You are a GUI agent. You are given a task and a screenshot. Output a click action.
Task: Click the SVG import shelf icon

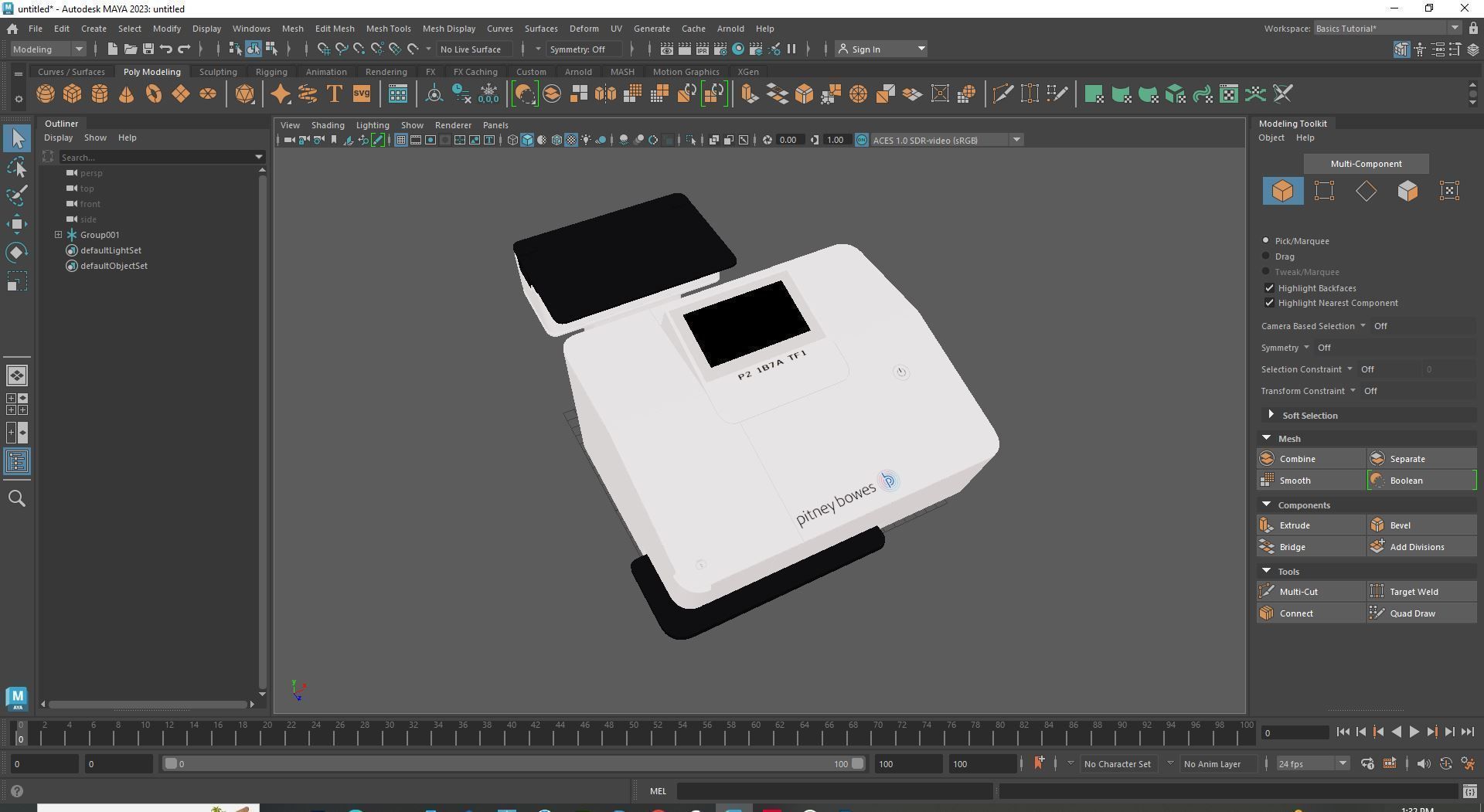point(362,94)
